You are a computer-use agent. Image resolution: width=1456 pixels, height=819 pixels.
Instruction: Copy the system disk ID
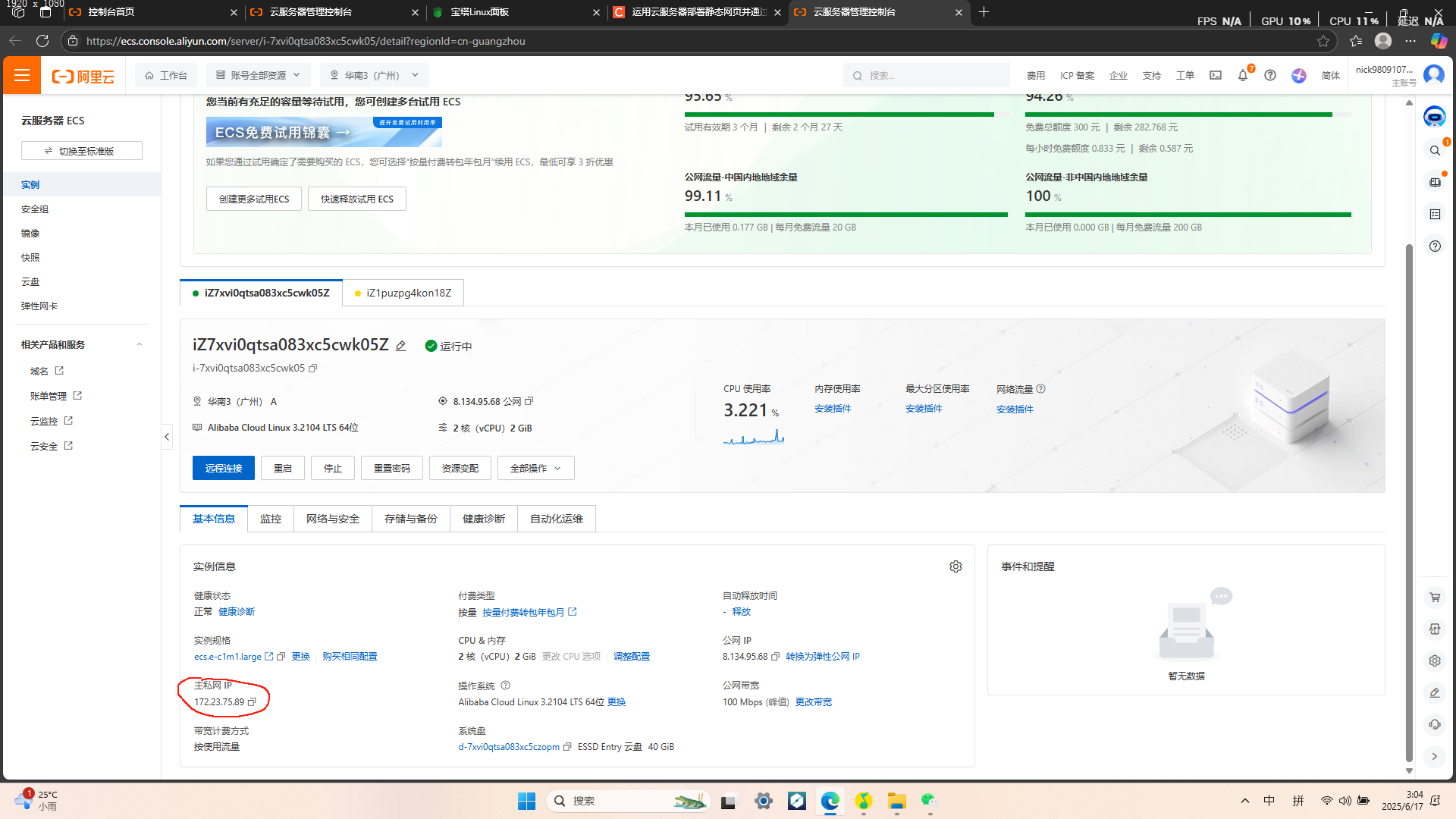(567, 747)
